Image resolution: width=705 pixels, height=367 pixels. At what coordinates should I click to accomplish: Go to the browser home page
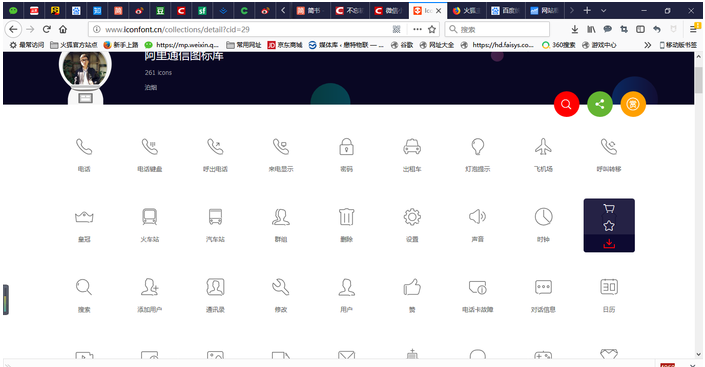click(63, 30)
